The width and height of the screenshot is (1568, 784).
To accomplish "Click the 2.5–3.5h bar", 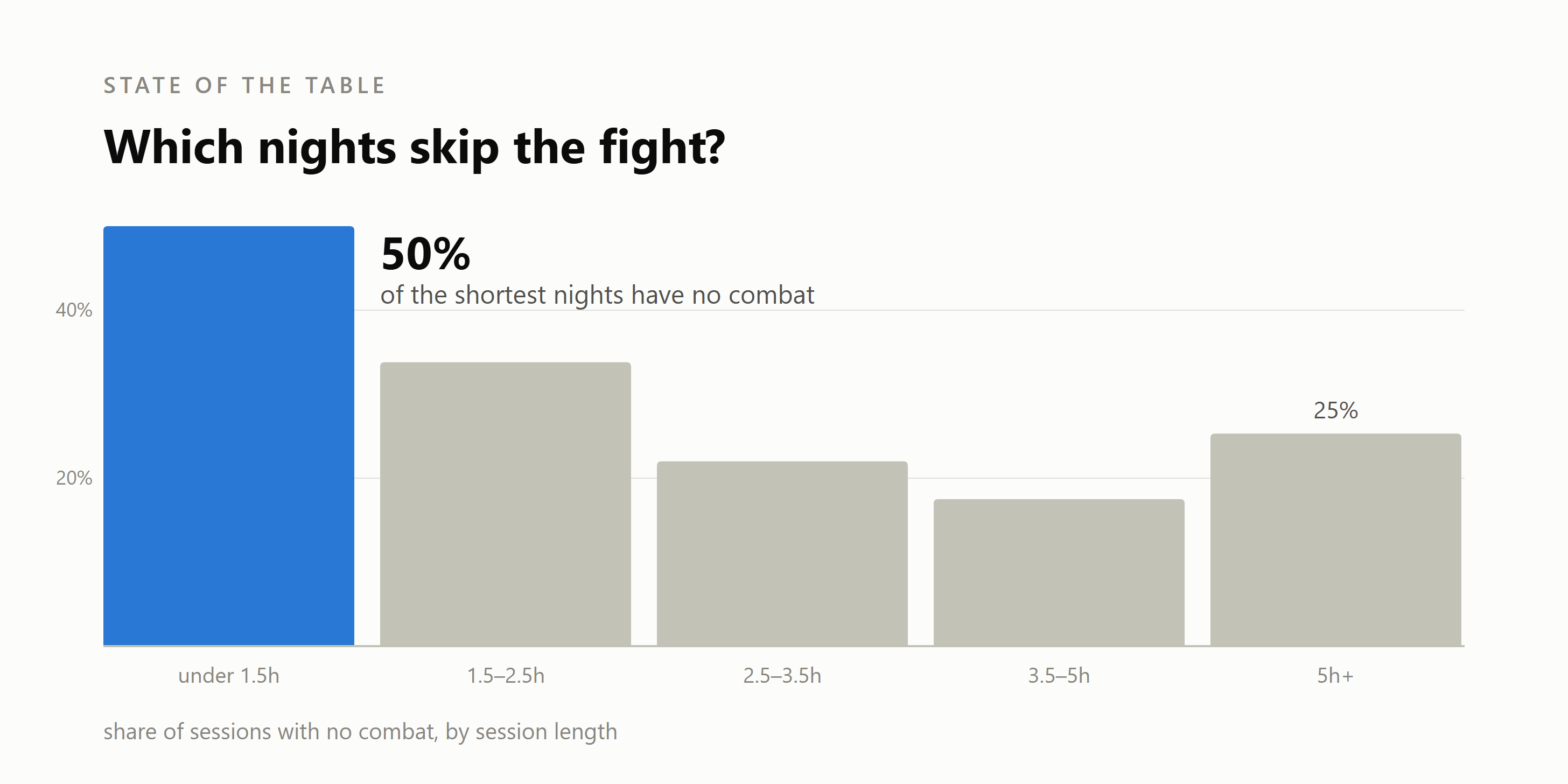I will pyautogui.click(x=782, y=554).
